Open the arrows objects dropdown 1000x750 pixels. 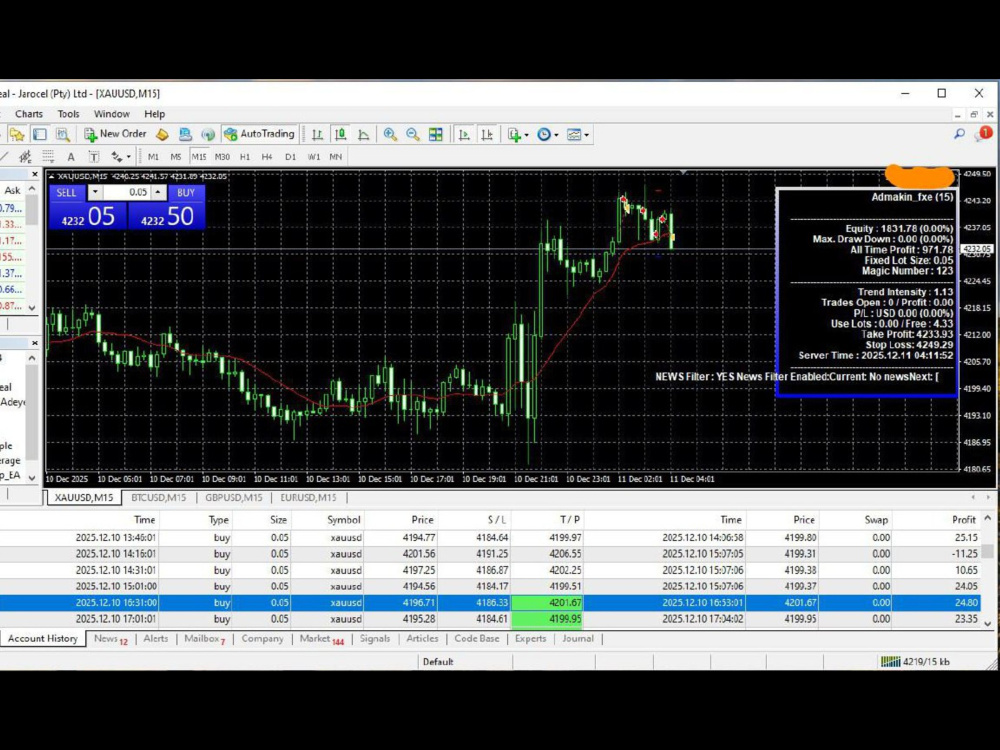coord(120,157)
